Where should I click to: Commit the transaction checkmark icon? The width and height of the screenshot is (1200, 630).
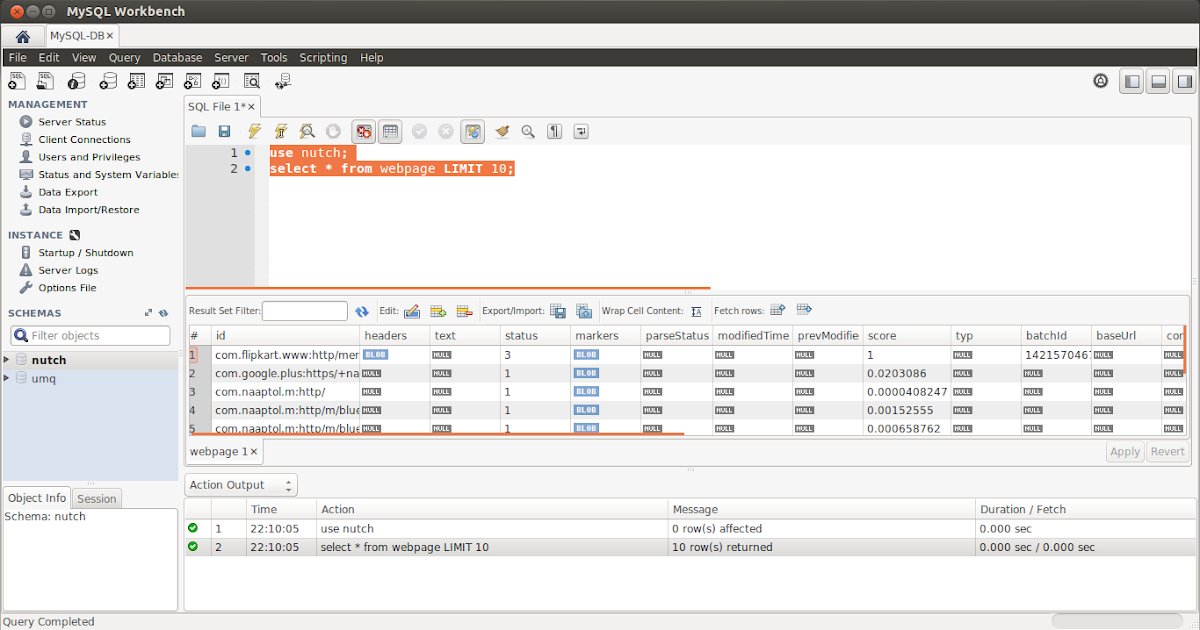point(419,131)
